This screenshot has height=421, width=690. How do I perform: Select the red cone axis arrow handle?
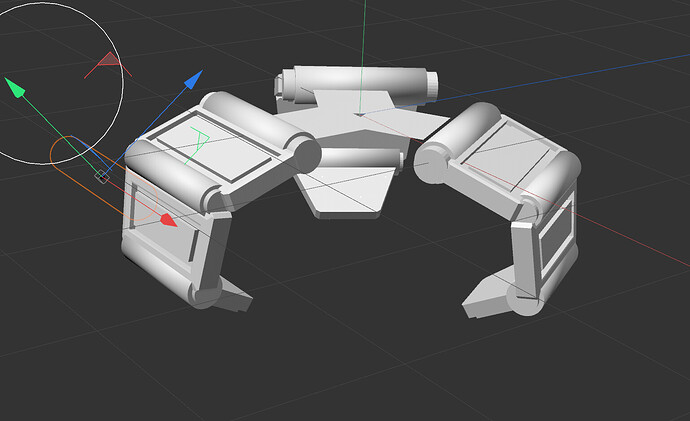[169, 220]
